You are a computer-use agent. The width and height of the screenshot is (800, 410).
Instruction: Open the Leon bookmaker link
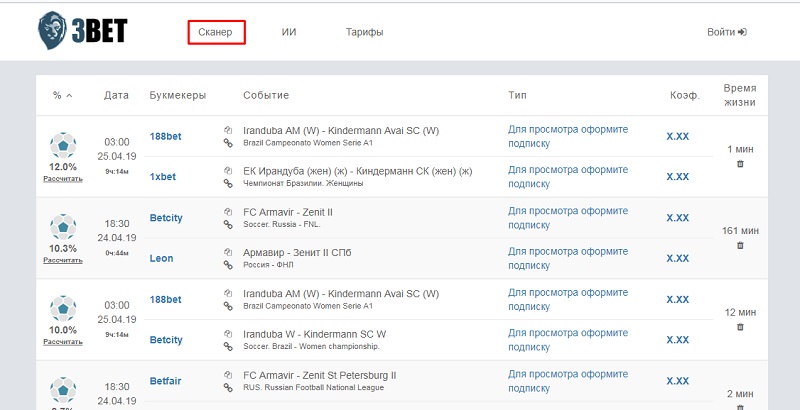pyautogui.click(x=161, y=258)
